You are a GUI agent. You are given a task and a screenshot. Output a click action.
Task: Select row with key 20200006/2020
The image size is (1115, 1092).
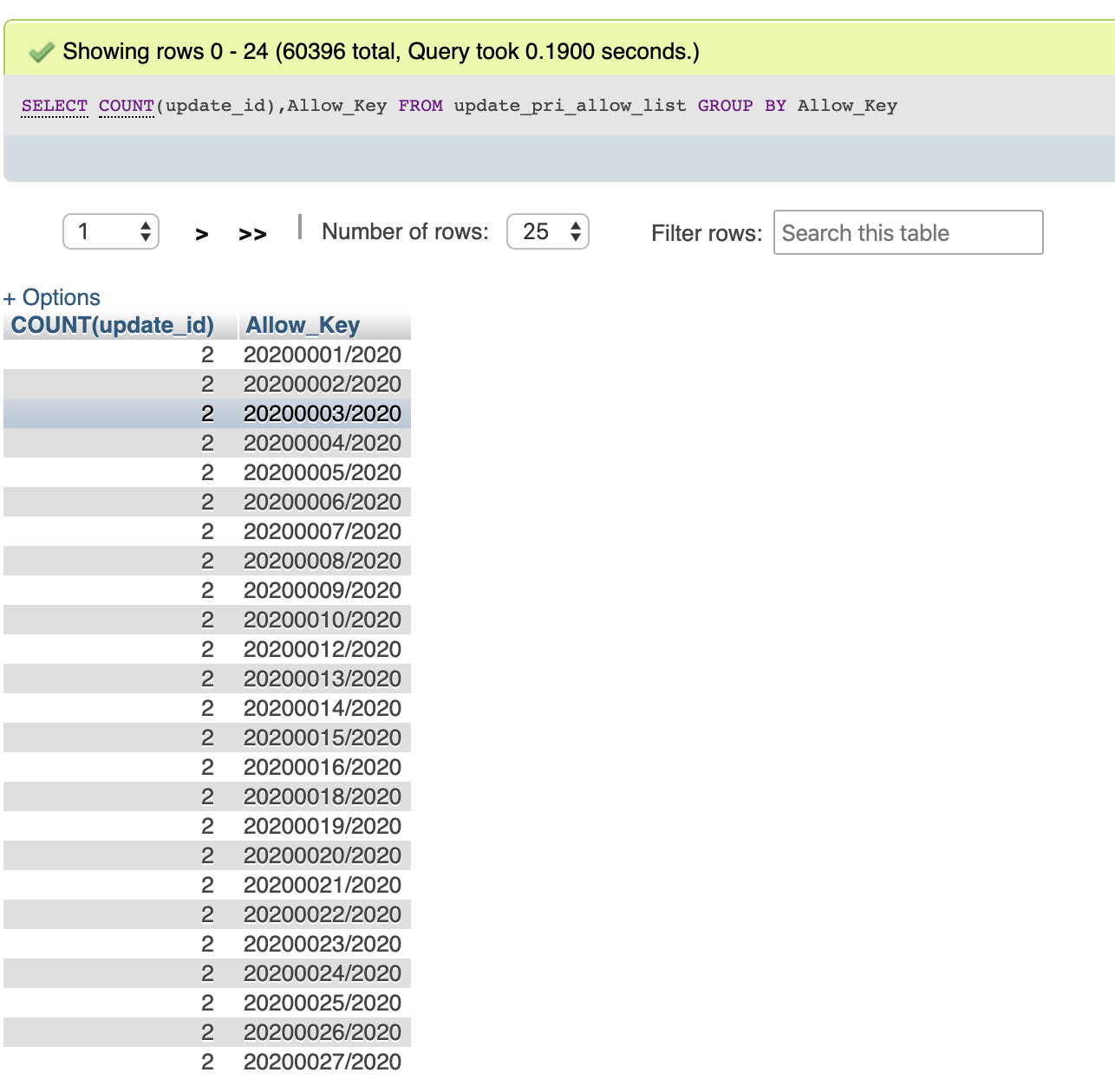point(207,502)
